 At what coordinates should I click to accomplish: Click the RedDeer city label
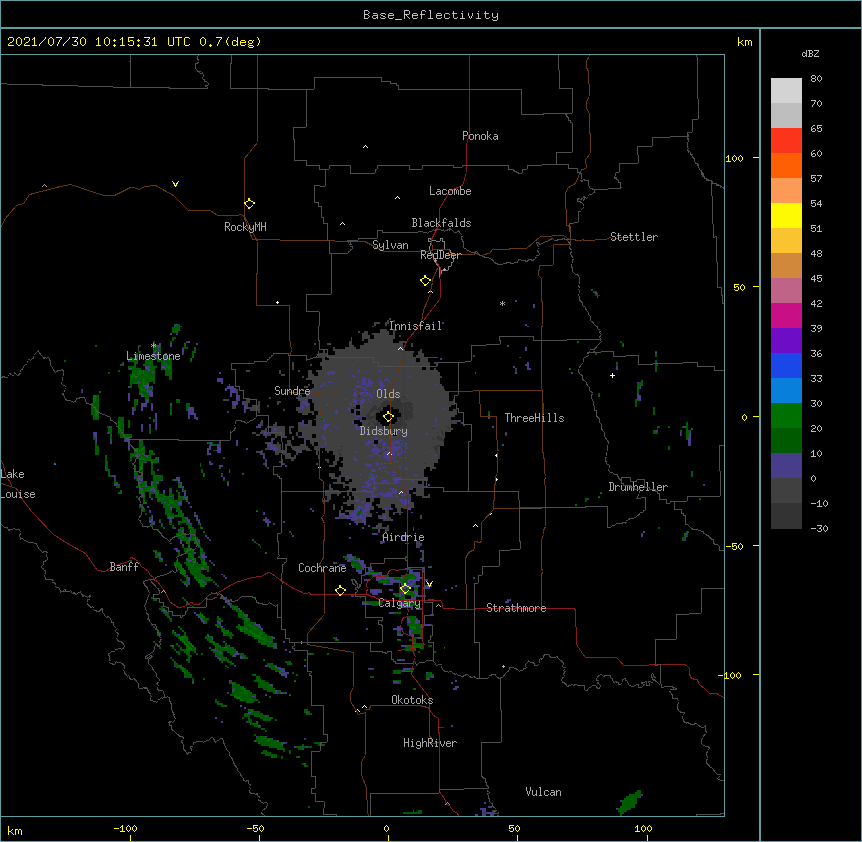coord(440,255)
